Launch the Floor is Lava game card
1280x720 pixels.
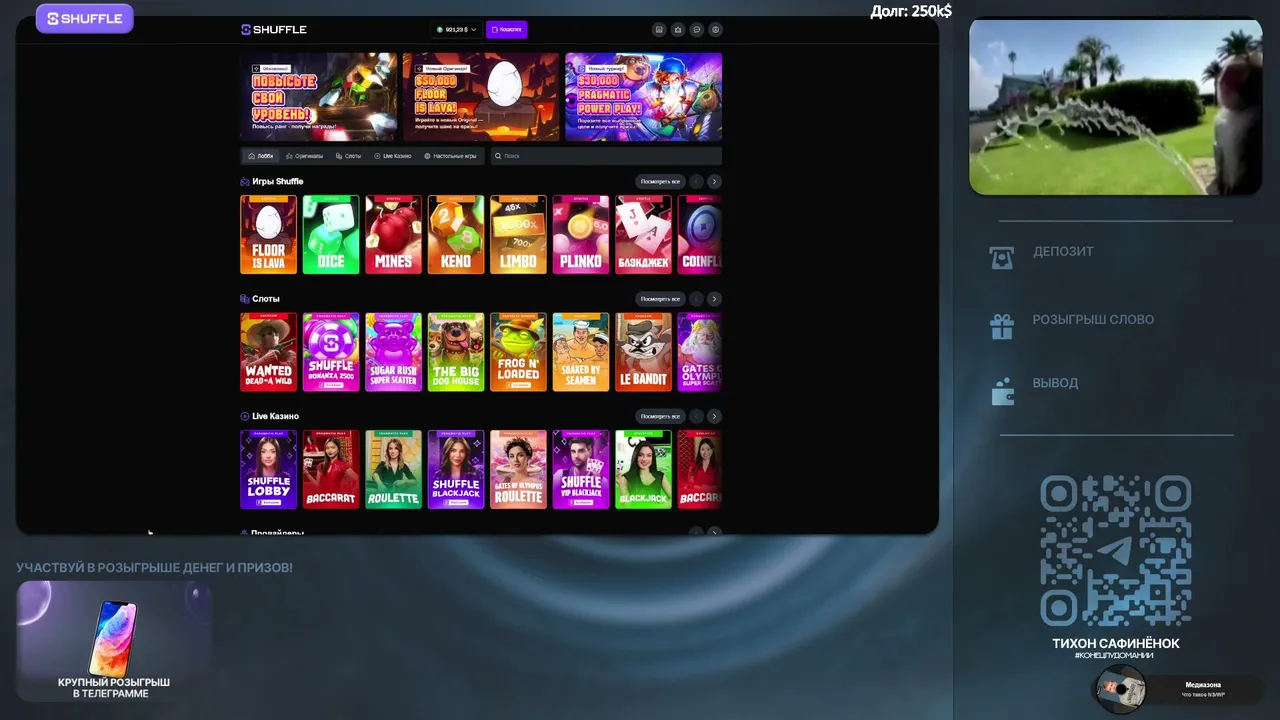(268, 234)
